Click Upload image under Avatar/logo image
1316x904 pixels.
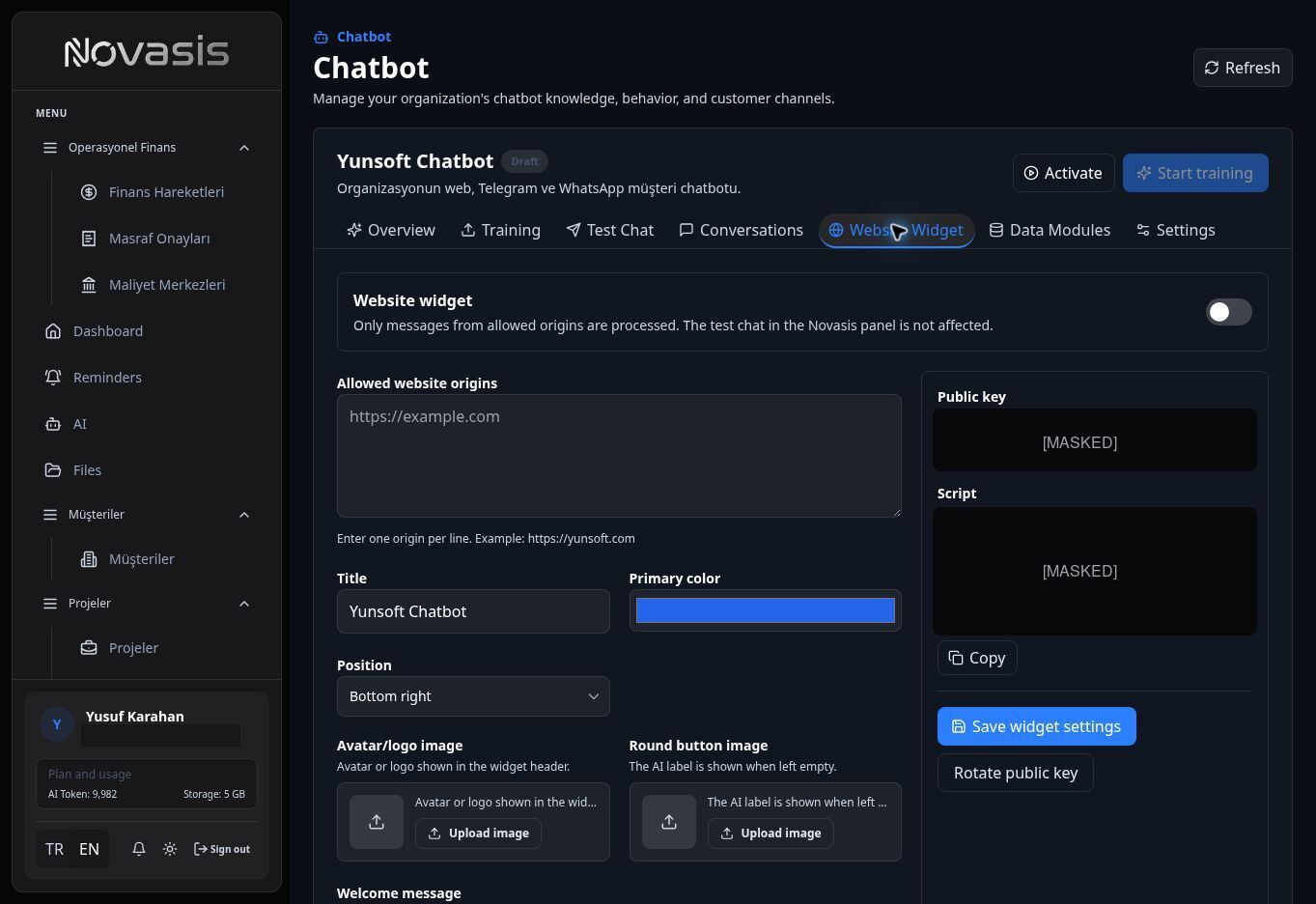coord(478,833)
